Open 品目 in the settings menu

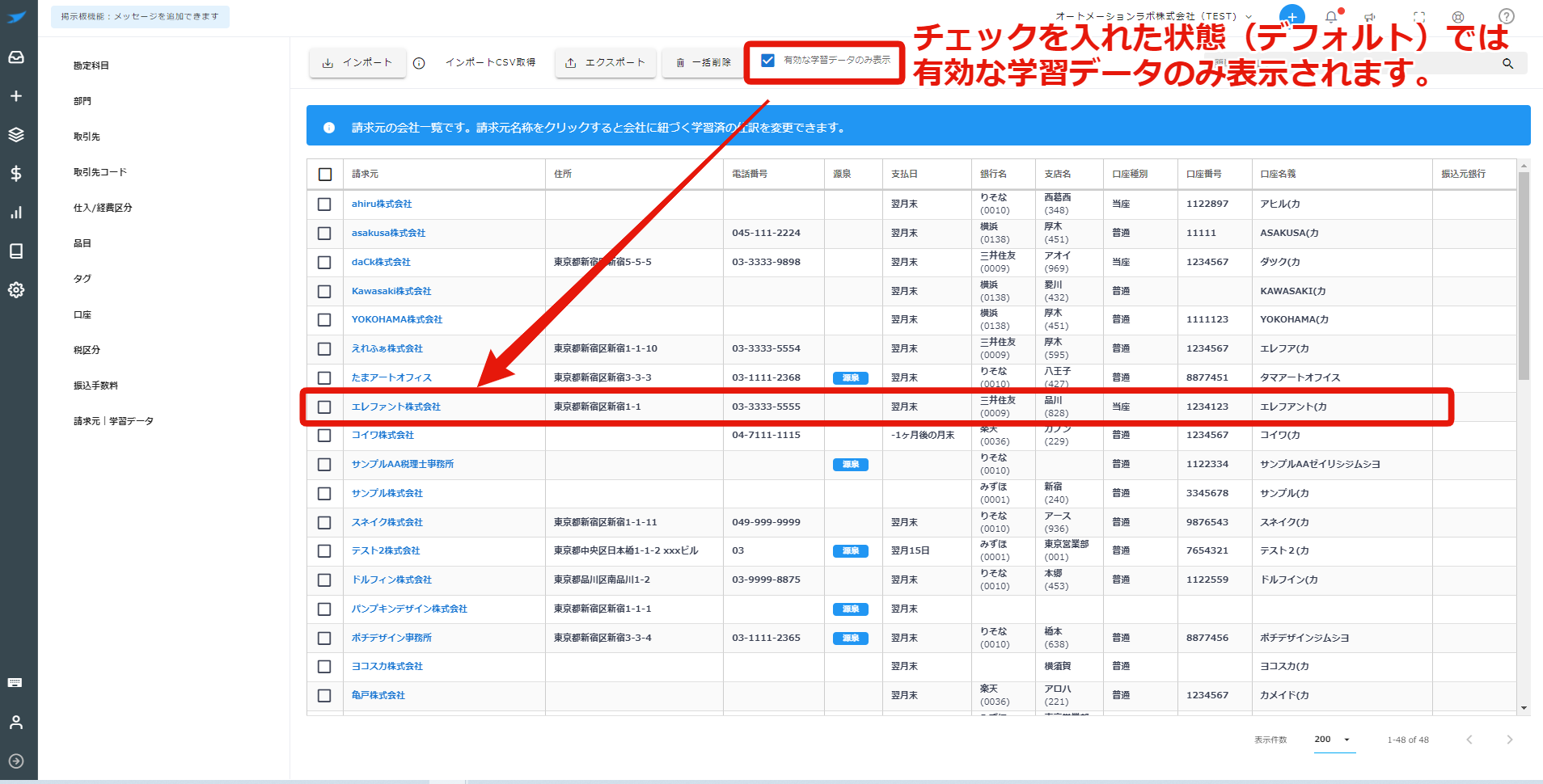coord(82,243)
